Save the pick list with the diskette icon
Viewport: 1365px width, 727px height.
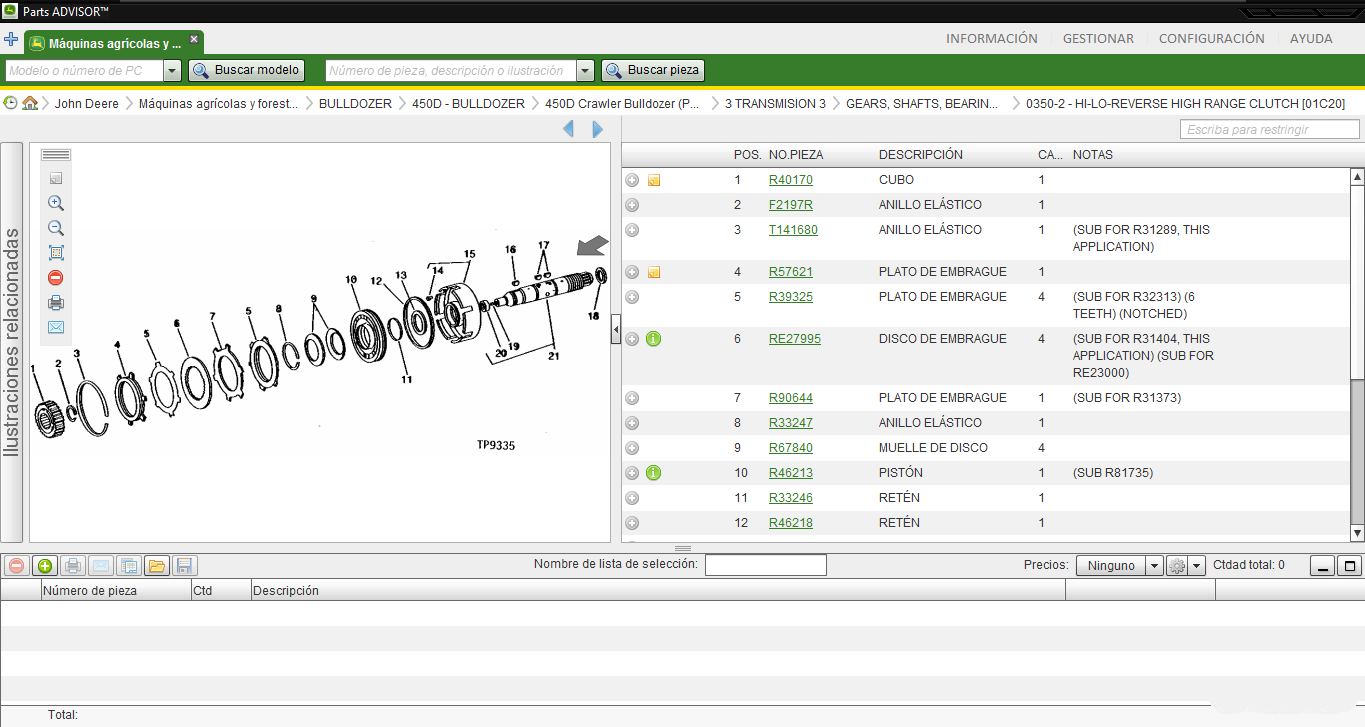coord(184,566)
